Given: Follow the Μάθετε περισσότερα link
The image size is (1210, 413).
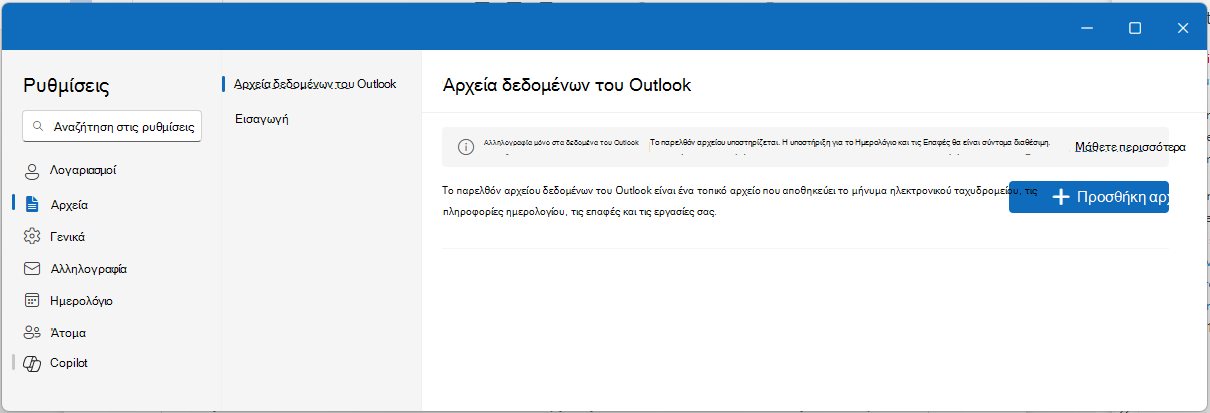Looking at the screenshot, I should (x=1131, y=147).
